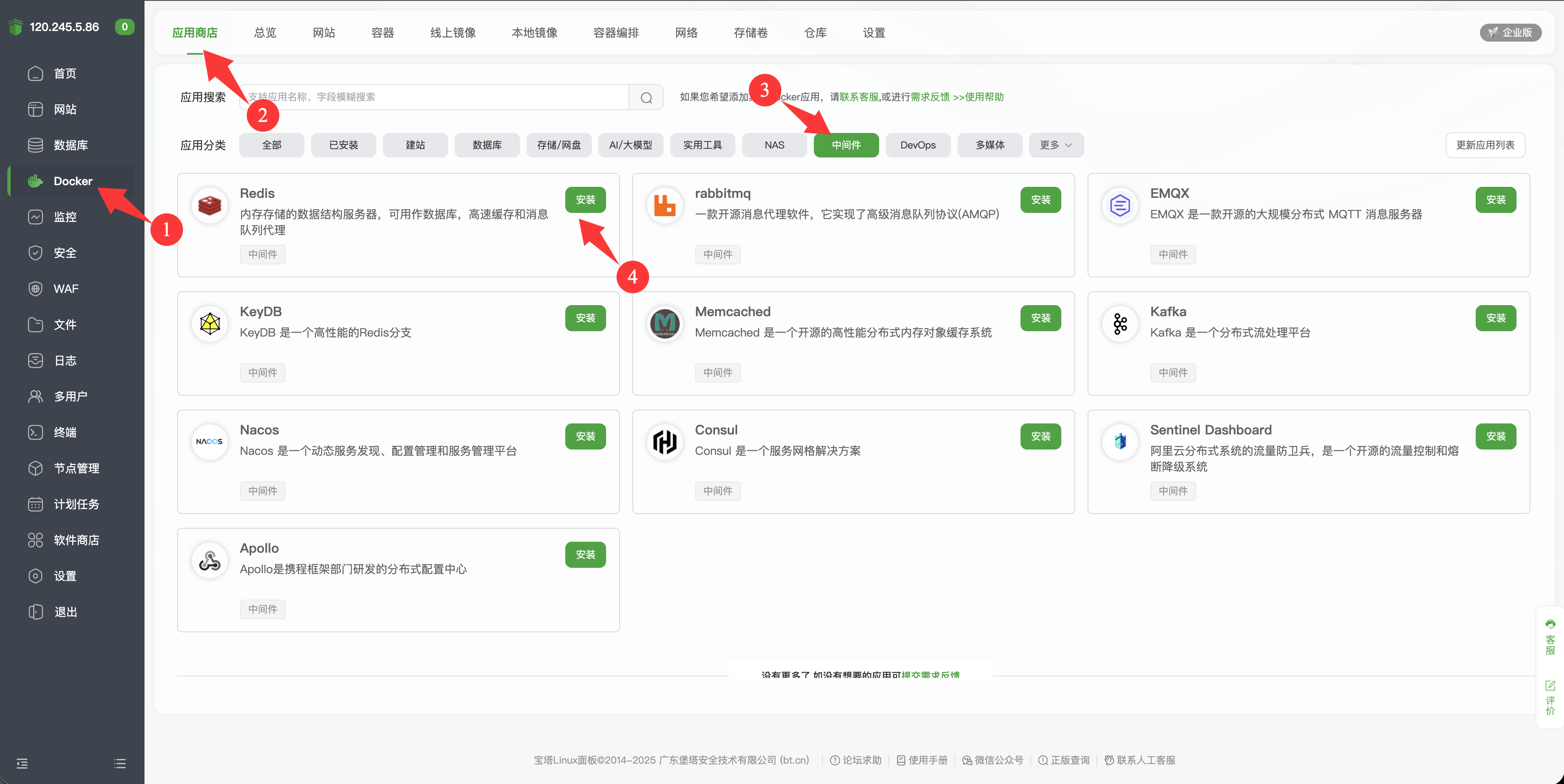Click the search magnifier icon
The image size is (1564, 784).
[x=646, y=98]
